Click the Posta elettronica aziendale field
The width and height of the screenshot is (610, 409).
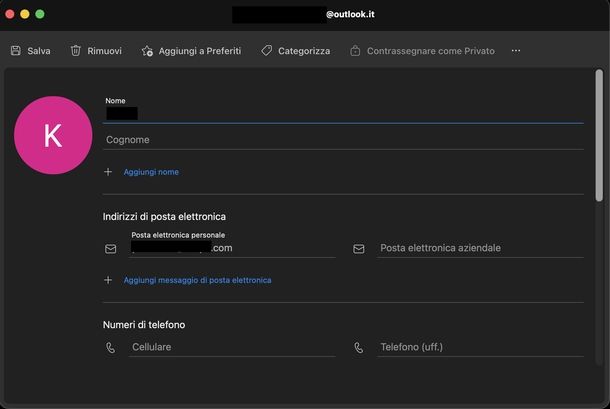tap(480, 248)
